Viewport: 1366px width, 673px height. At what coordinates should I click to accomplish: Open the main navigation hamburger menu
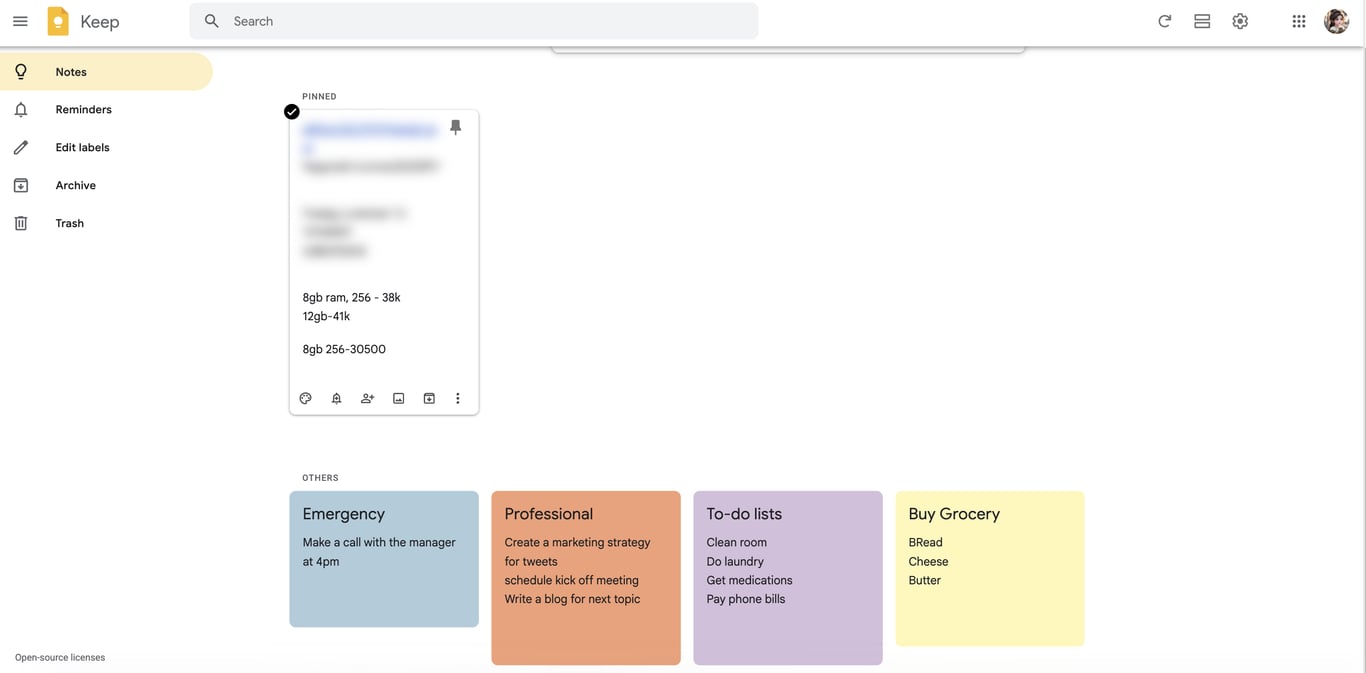pos(20,20)
